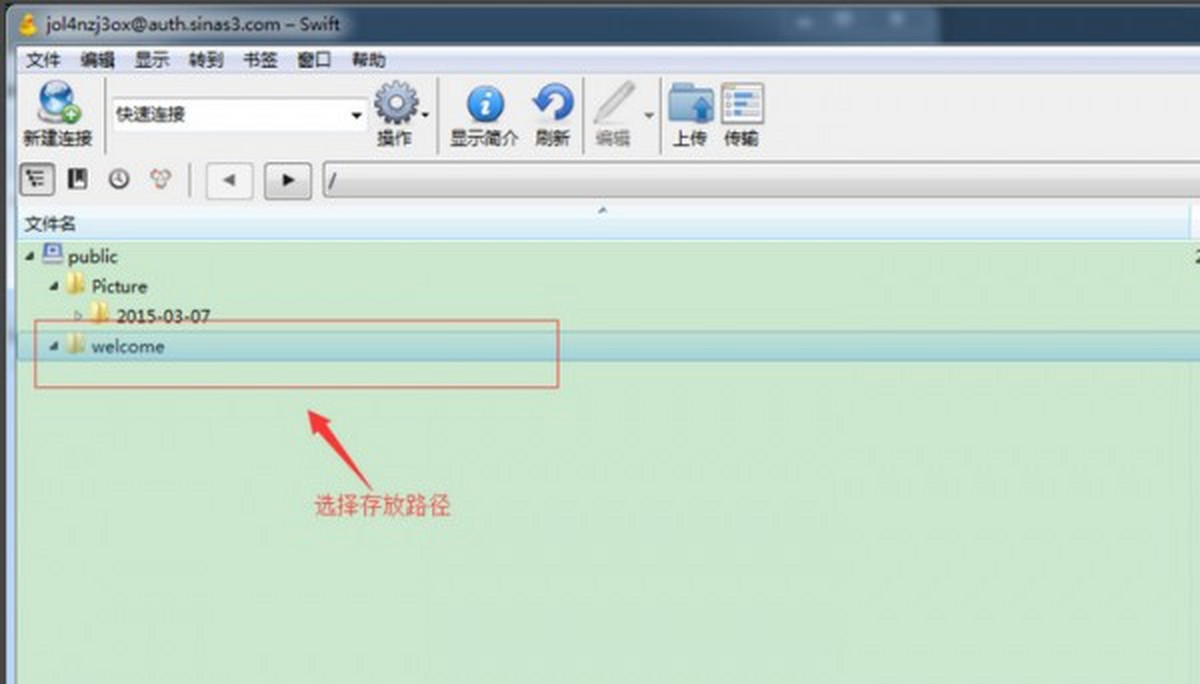Expand the 2015-03-07 folder
This screenshot has width=1200, height=684.
pyautogui.click(x=78, y=316)
